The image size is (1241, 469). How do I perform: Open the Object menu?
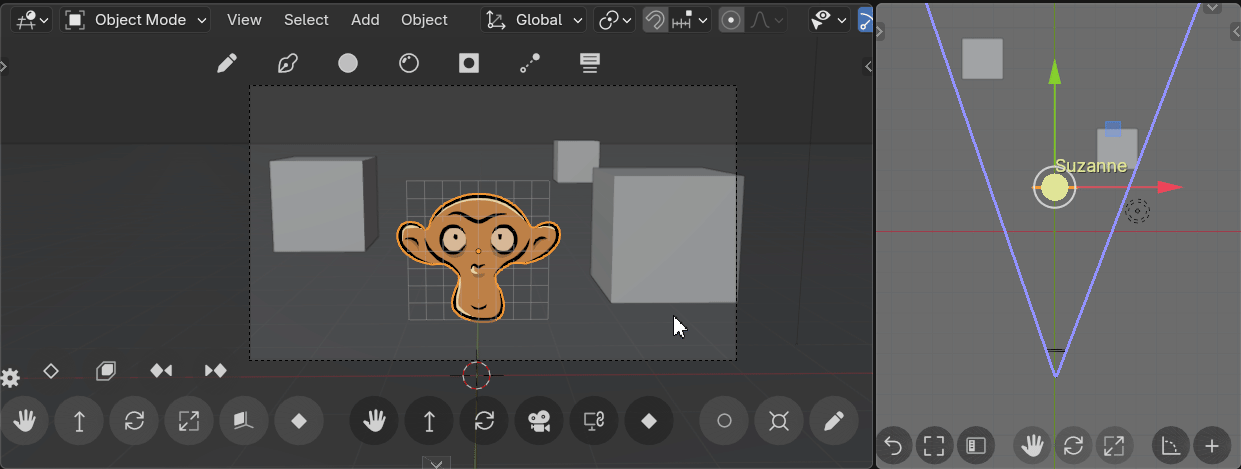pyautogui.click(x=424, y=20)
